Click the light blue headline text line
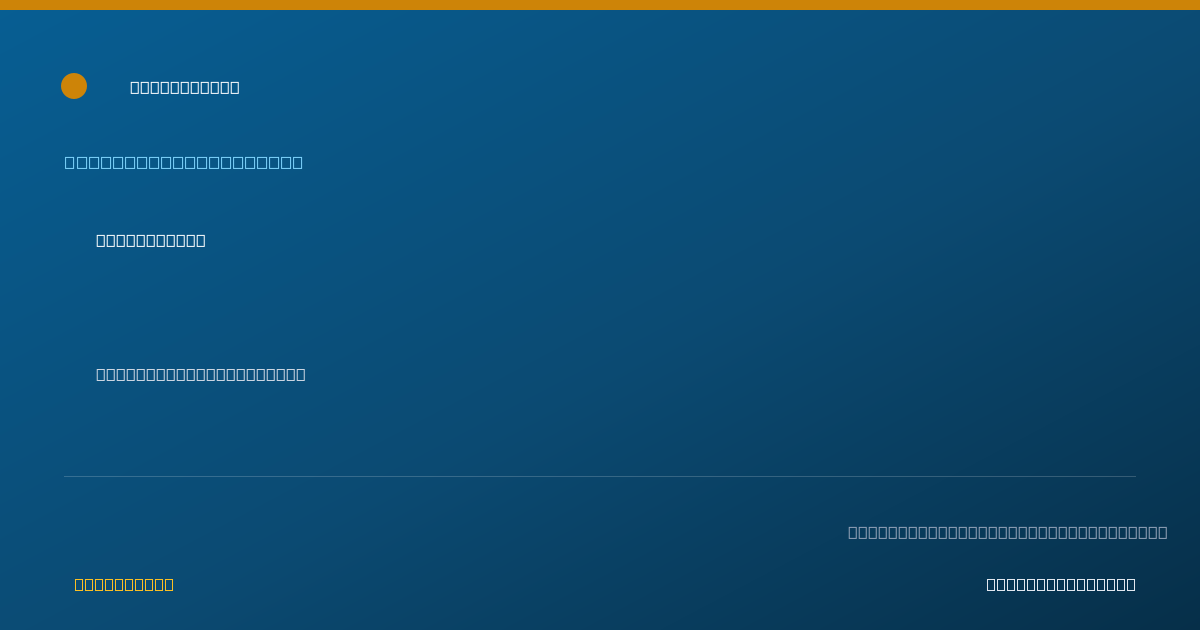Viewport: 1200px width, 630px height. coord(184,162)
